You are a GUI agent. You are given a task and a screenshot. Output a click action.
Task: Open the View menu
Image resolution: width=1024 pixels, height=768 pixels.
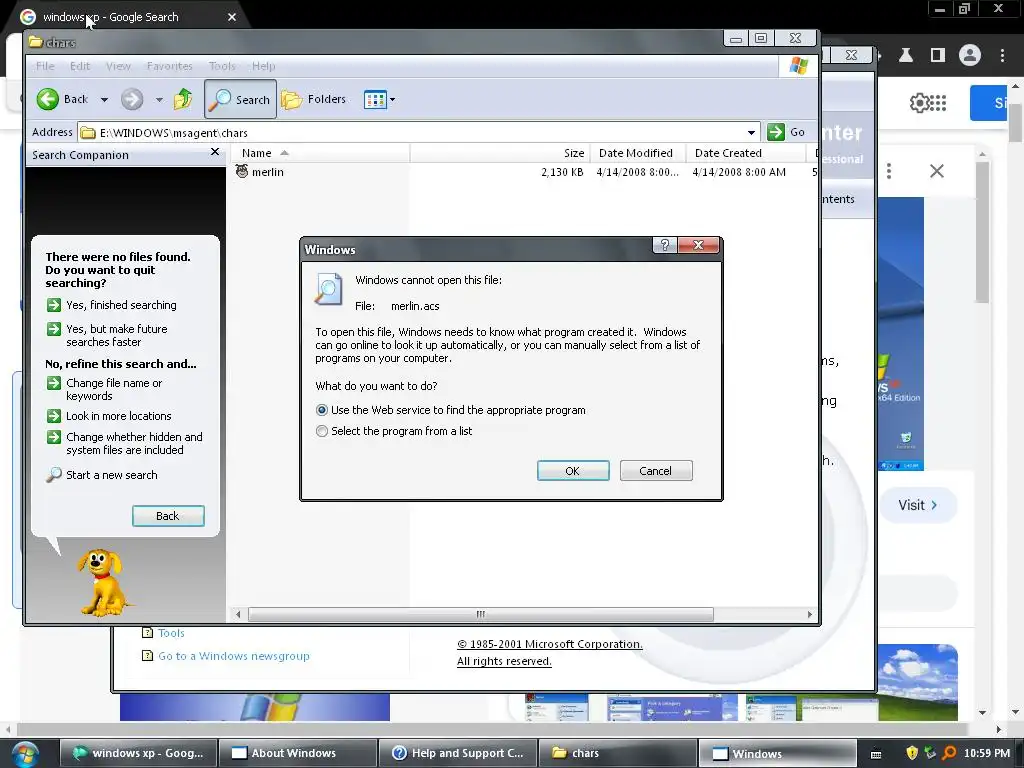[x=118, y=66]
